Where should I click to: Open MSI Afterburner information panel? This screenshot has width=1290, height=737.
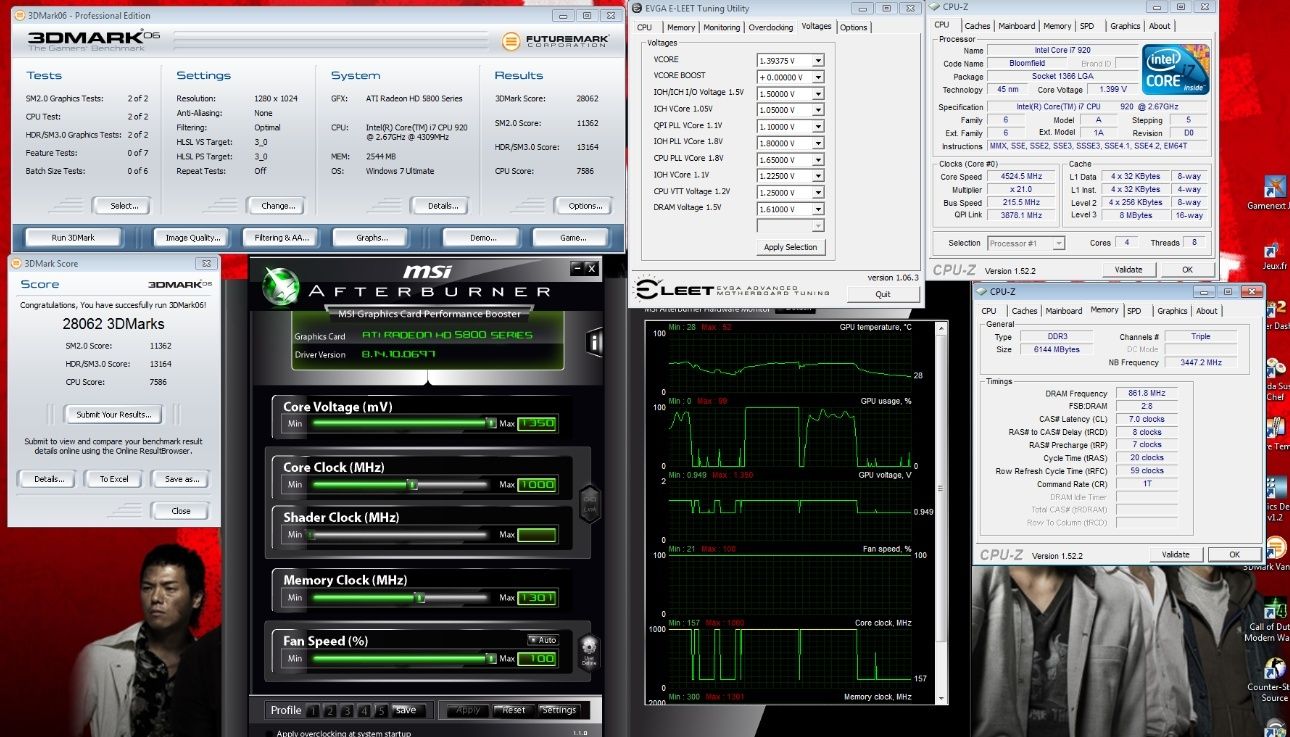(x=594, y=342)
